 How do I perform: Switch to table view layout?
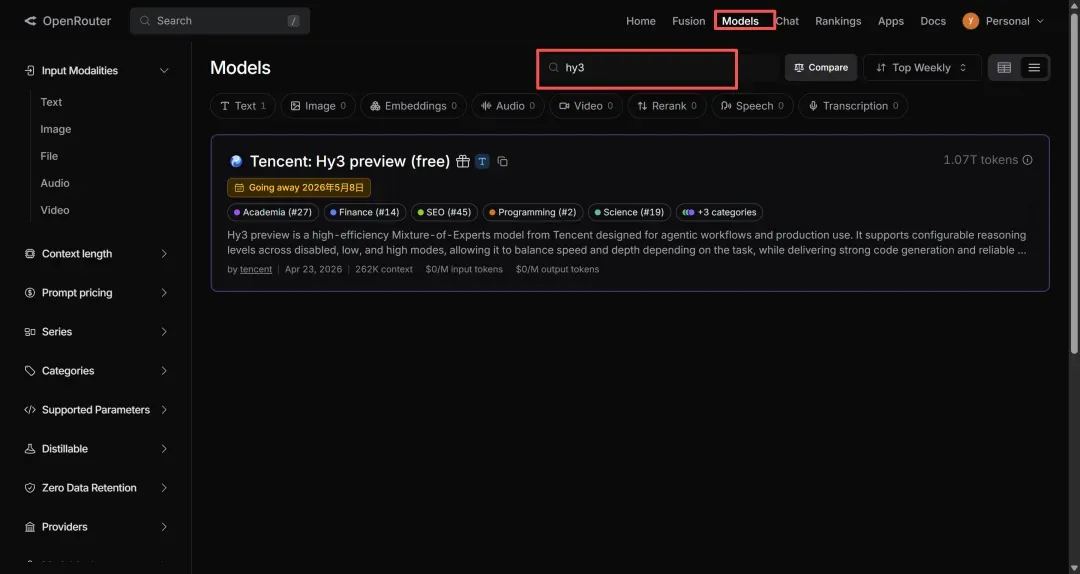pos(1004,68)
